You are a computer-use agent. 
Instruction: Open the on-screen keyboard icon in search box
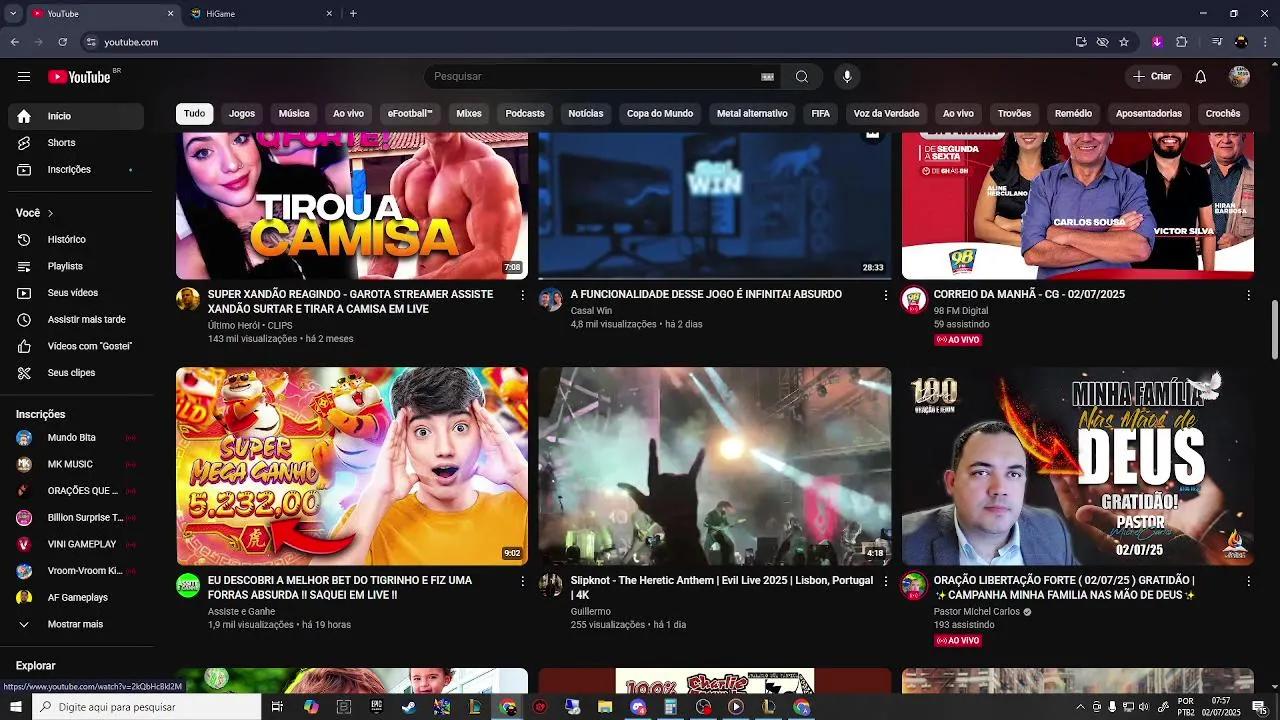(x=767, y=77)
